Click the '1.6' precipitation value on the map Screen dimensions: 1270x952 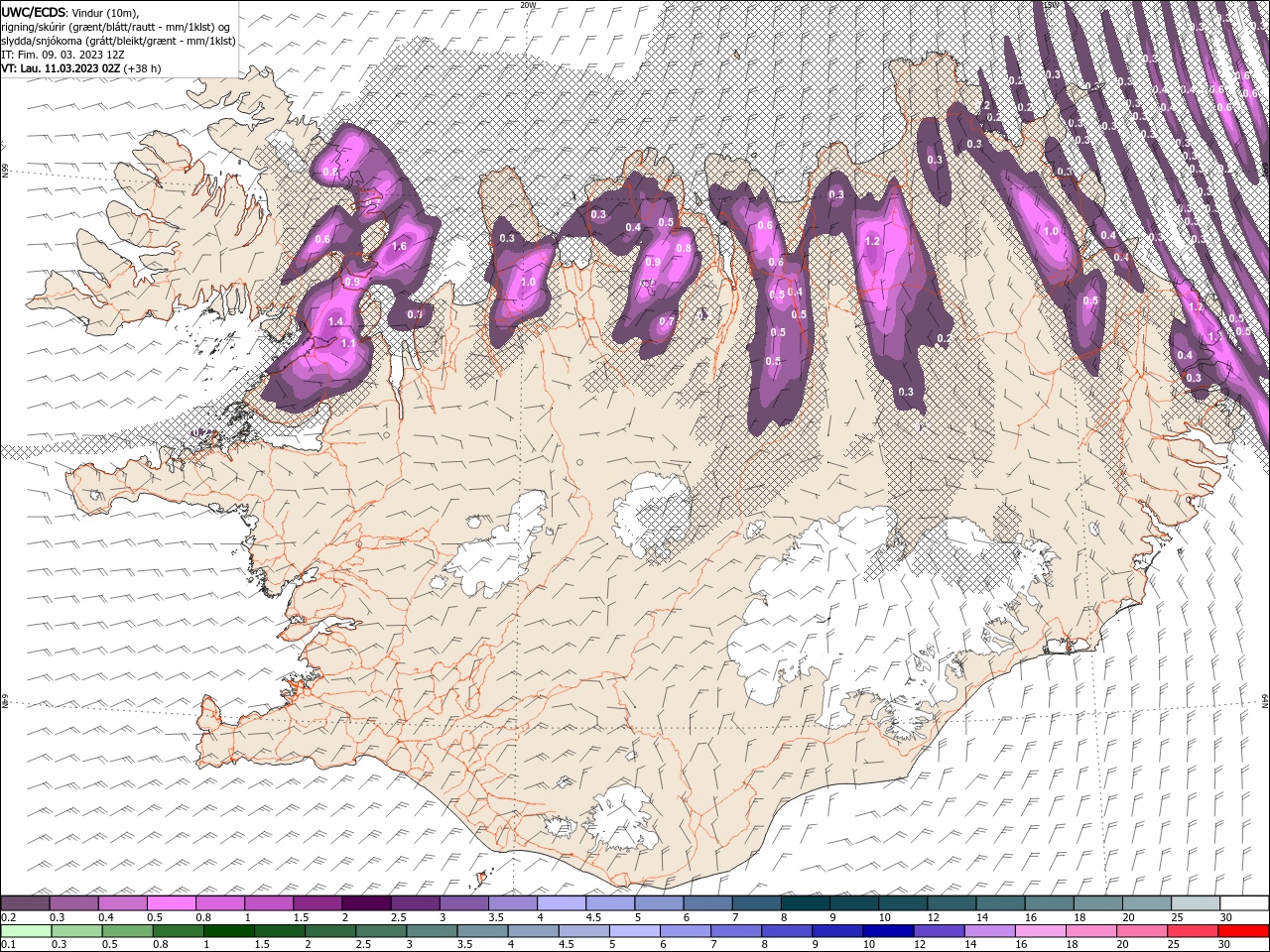pos(400,247)
